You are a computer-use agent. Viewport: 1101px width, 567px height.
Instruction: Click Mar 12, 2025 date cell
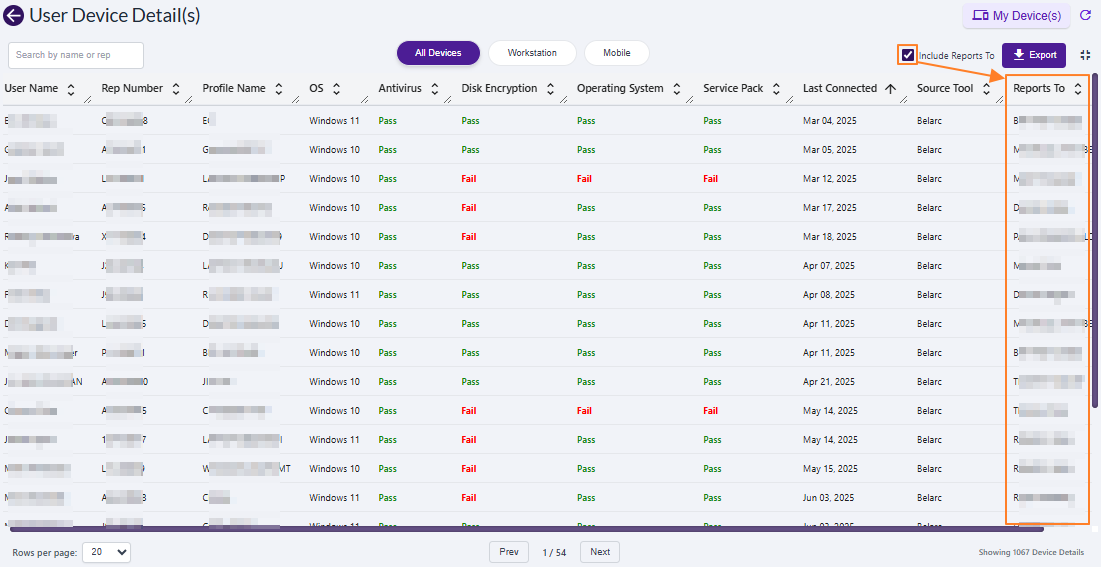click(830, 178)
